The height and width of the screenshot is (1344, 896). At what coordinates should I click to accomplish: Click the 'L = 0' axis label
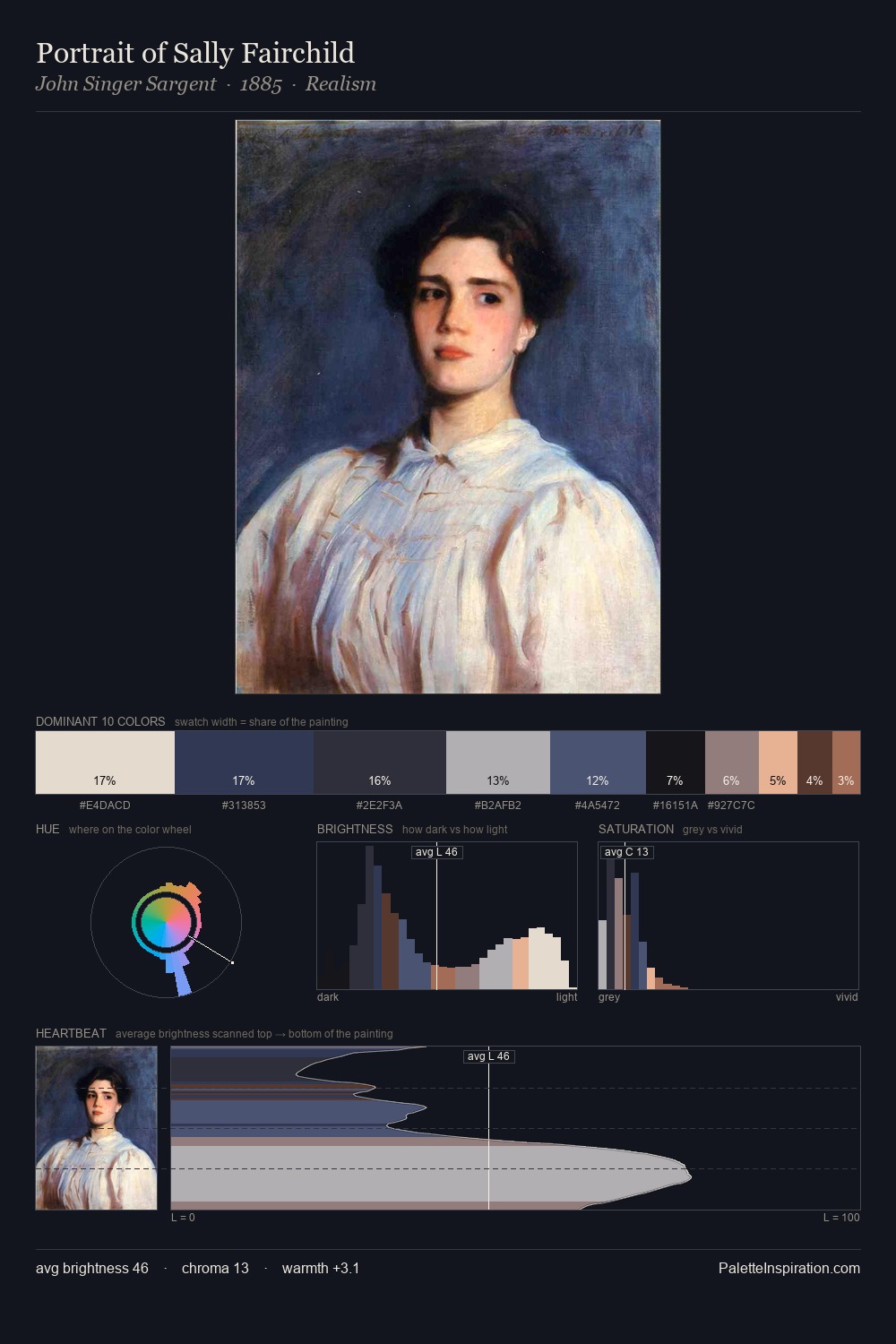[183, 1218]
